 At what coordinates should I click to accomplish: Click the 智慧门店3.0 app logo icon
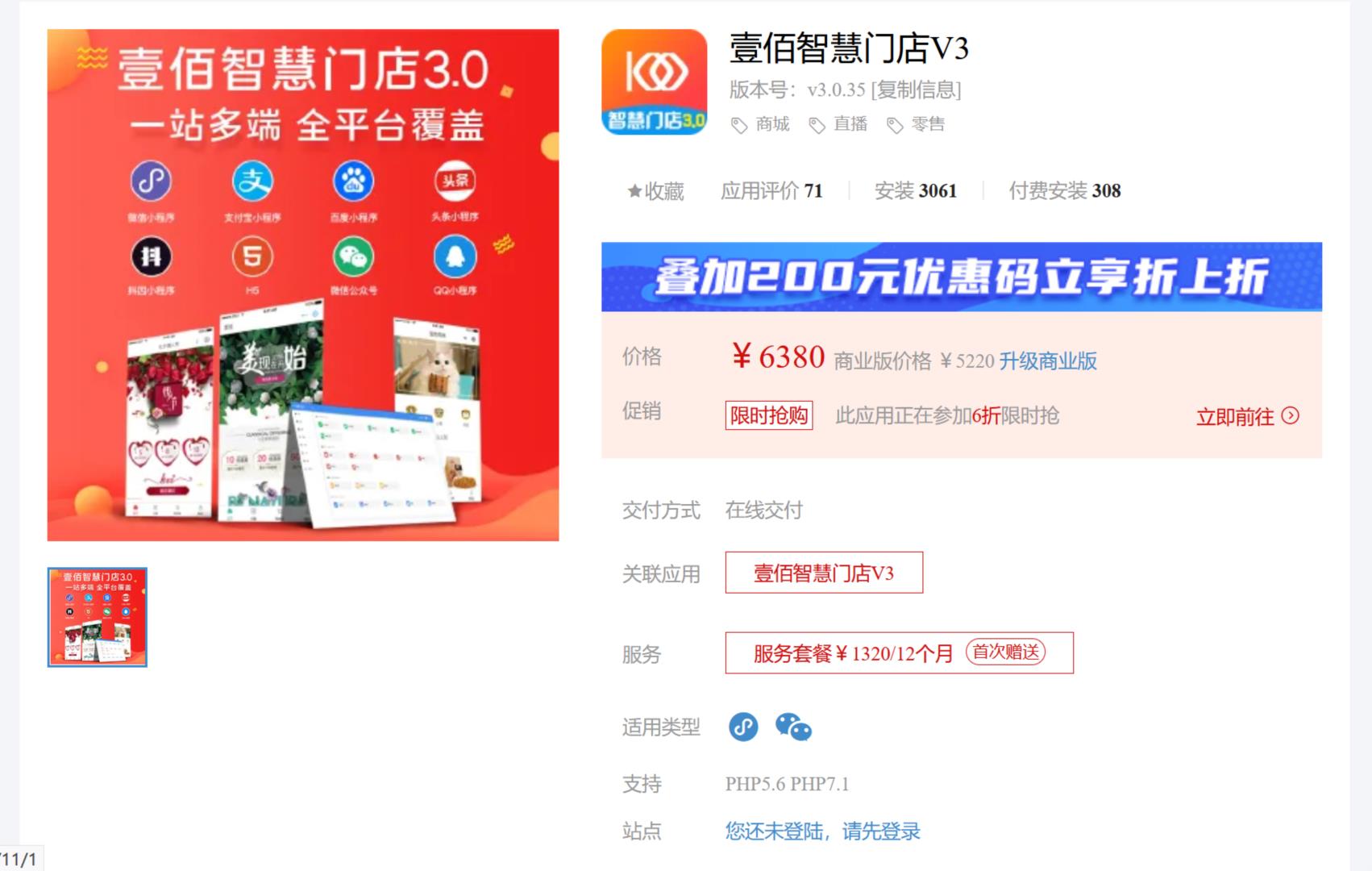(x=654, y=82)
